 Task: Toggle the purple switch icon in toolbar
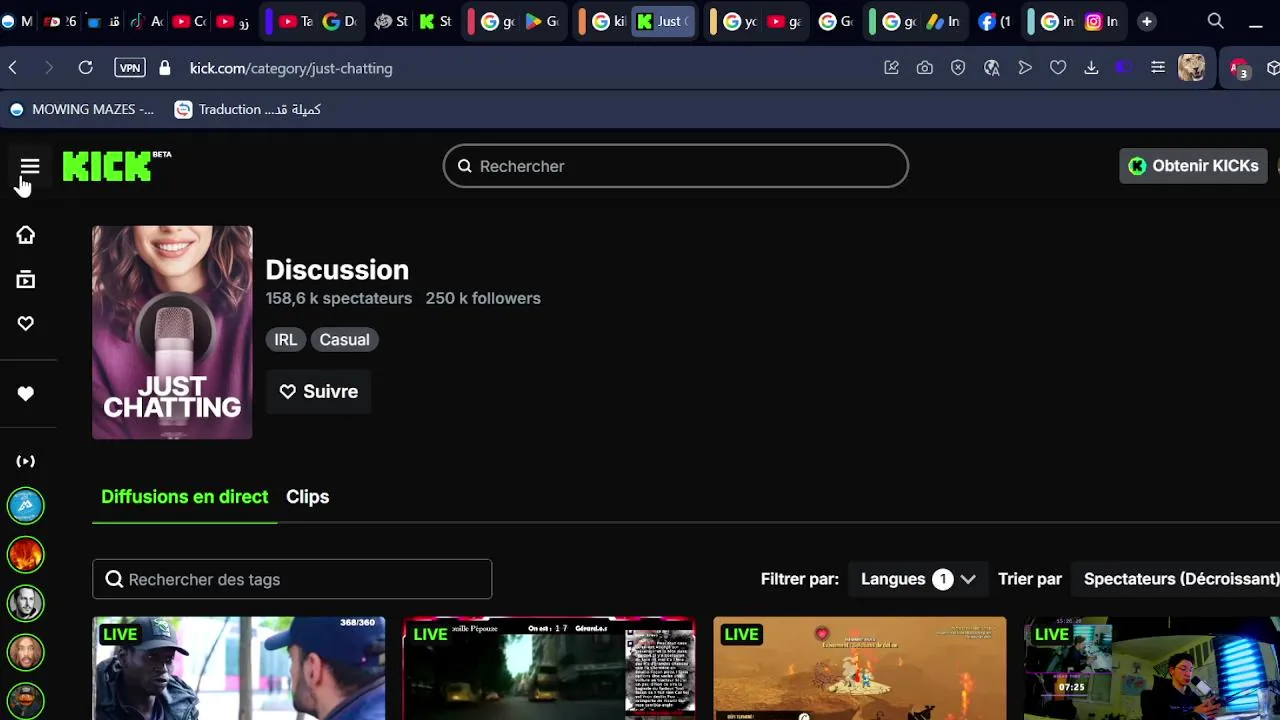click(x=1124, y=67)
